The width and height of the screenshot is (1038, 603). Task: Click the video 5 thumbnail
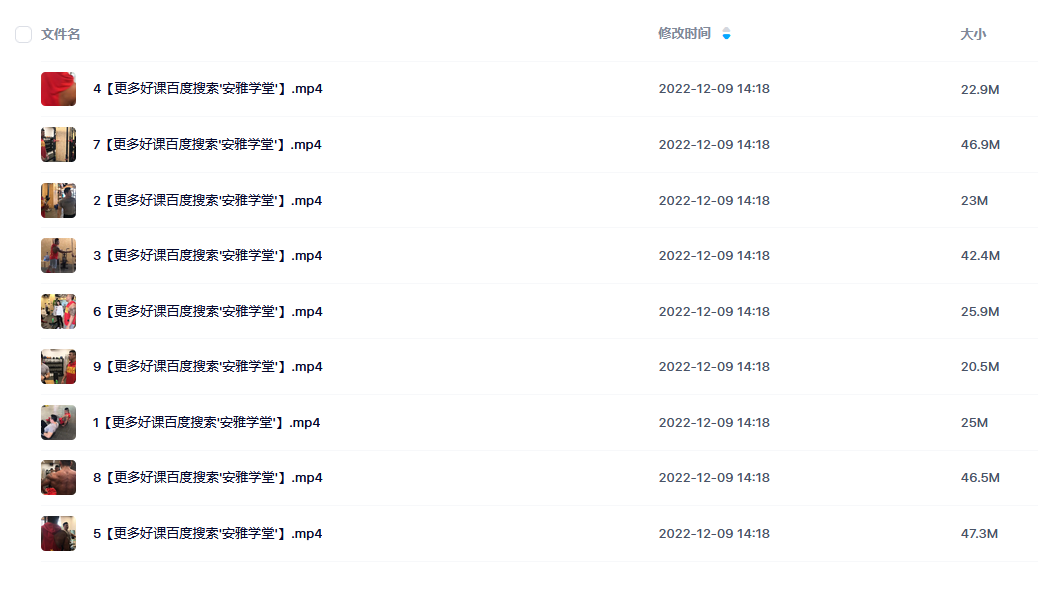58,534
